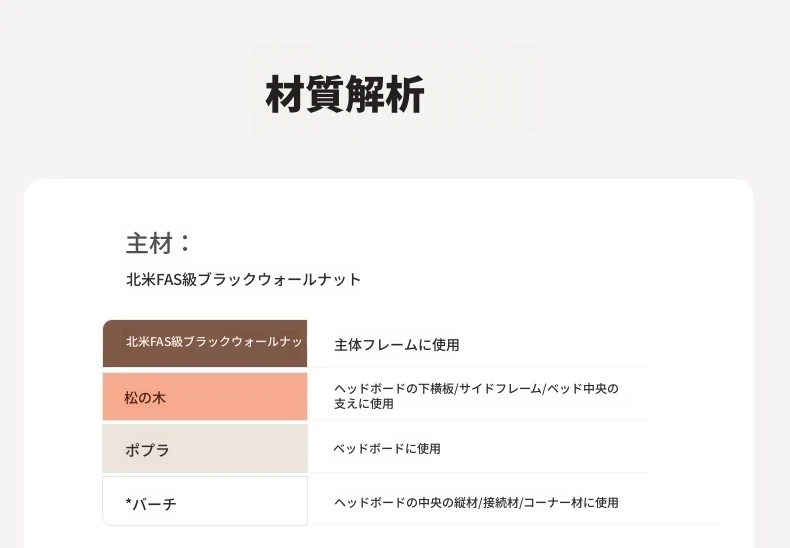Screen dimensions: 790x548
Task: Click サイドフレーム in the pine row
Action: (x=499, y=389)
